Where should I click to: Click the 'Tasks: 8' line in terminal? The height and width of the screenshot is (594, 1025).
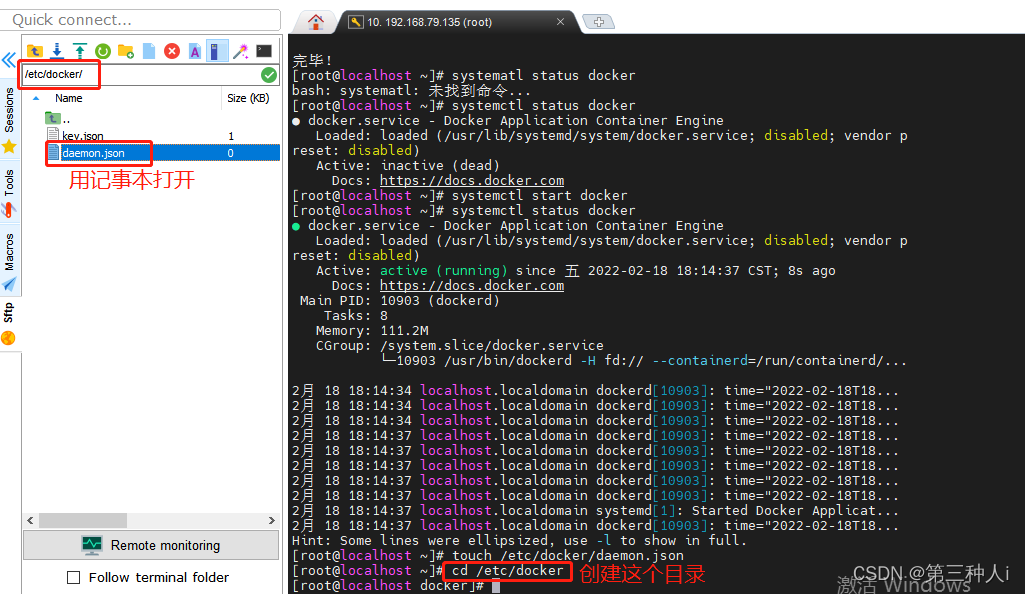tap(356, 316)
